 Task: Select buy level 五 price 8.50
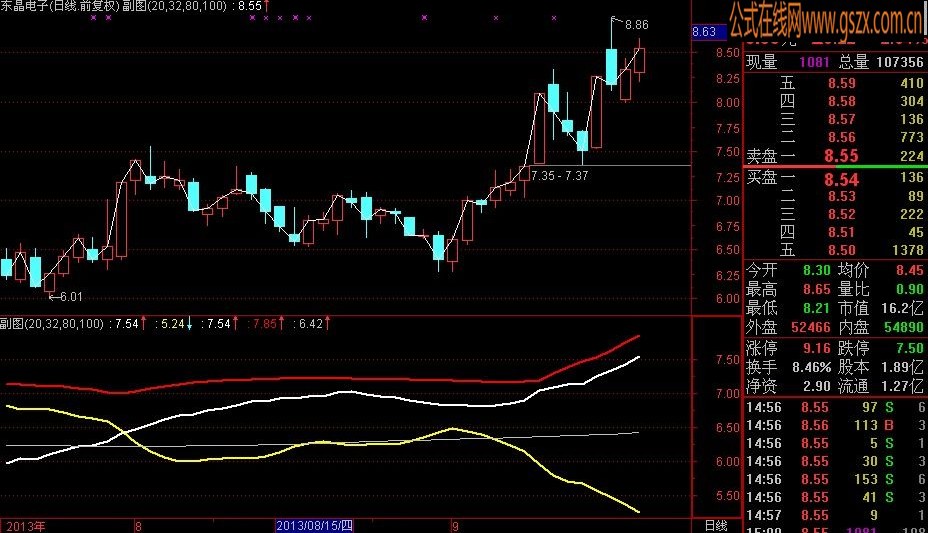(x=842, y=250)
